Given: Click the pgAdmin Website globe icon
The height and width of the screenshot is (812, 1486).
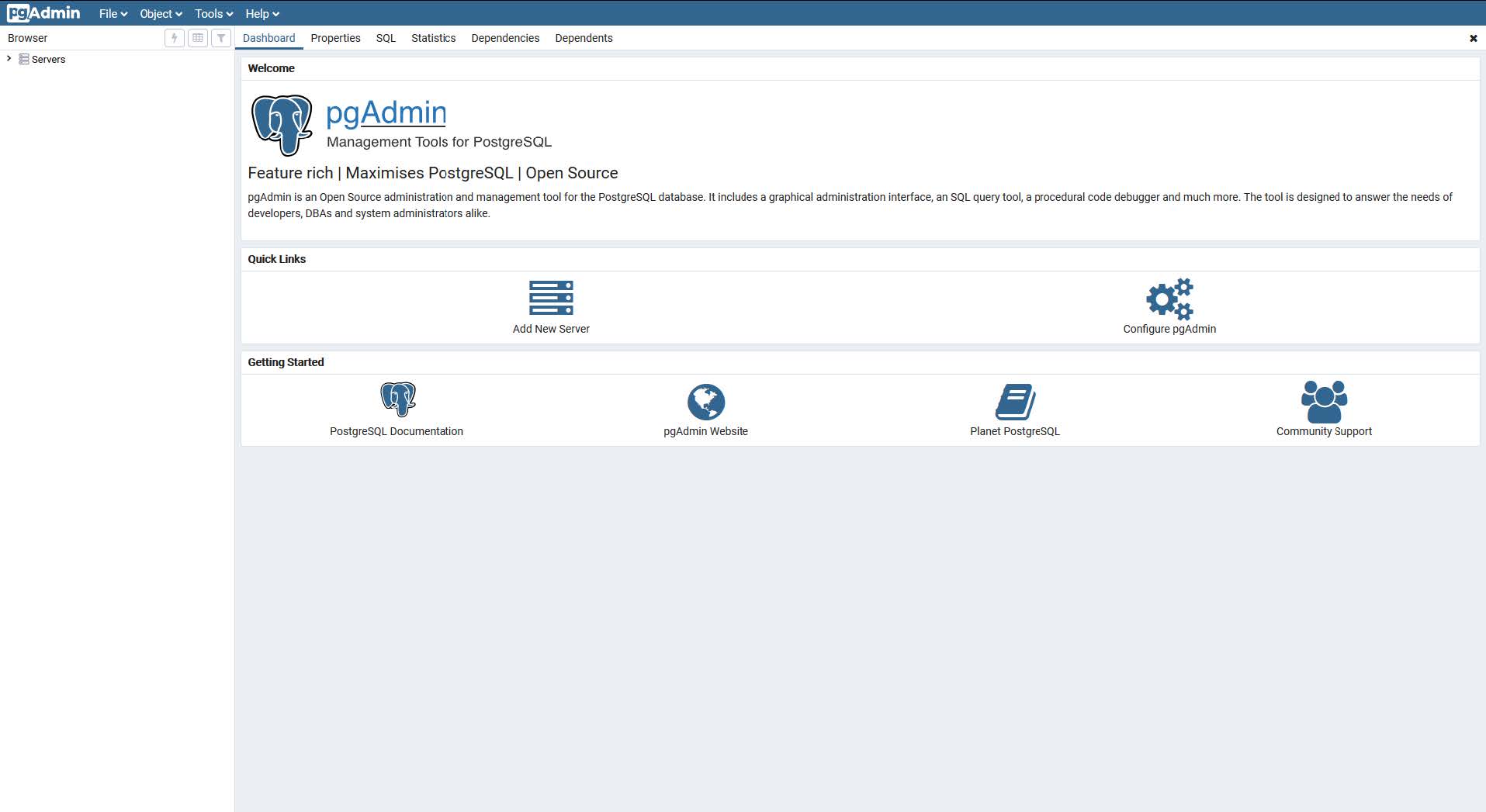Looking at the screenshot, I should [705, 402].
